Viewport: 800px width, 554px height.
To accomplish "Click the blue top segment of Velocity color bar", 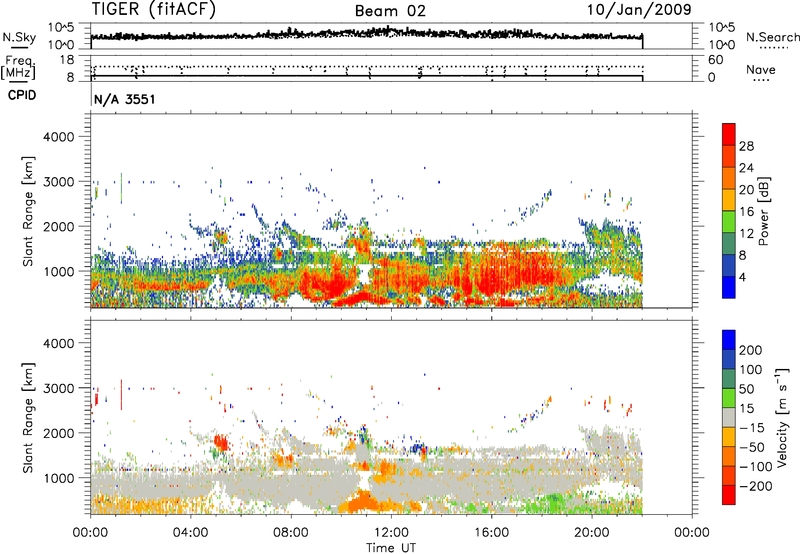I will [x=729, y=340].
